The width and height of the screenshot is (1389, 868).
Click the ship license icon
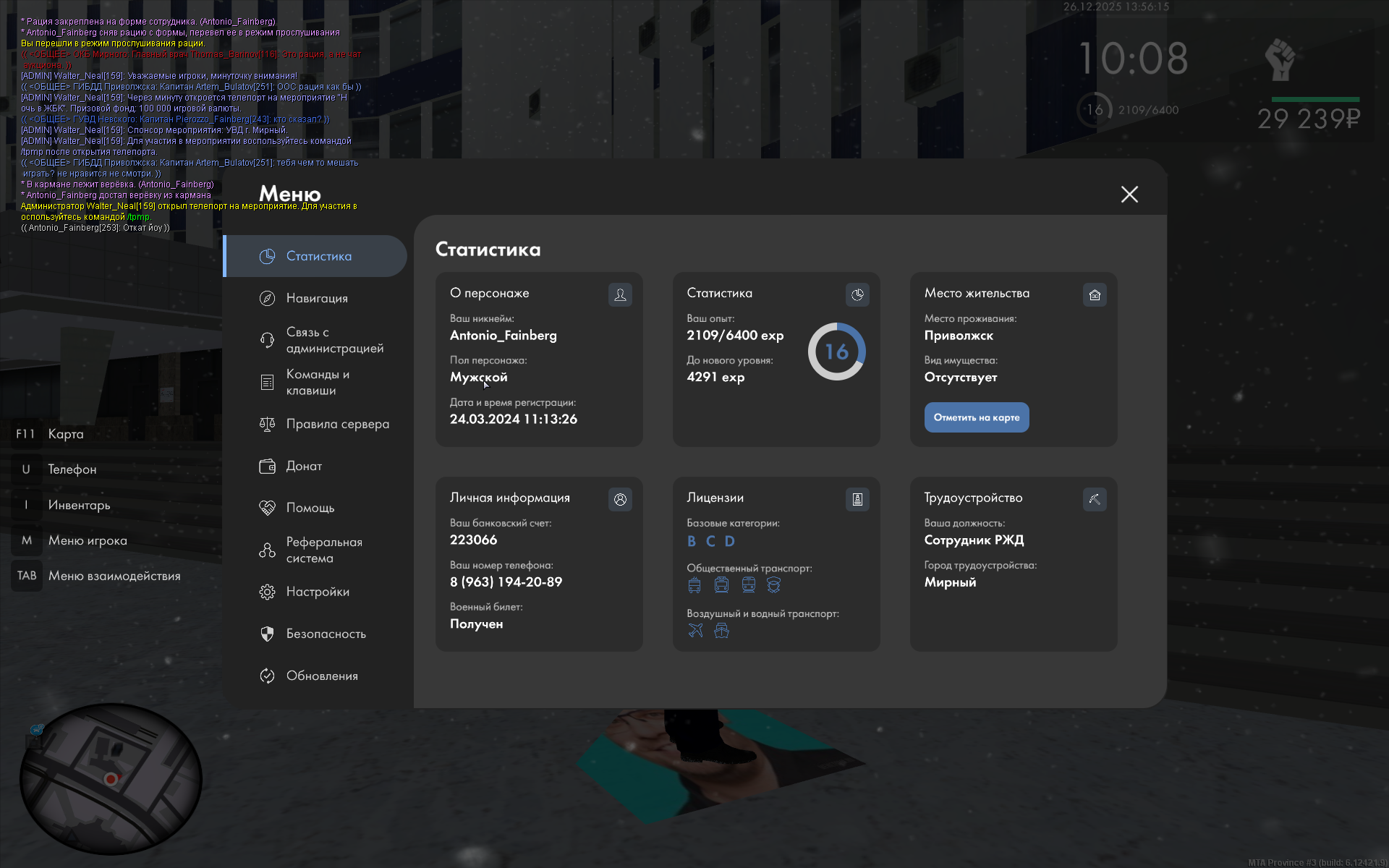[721, 630]
